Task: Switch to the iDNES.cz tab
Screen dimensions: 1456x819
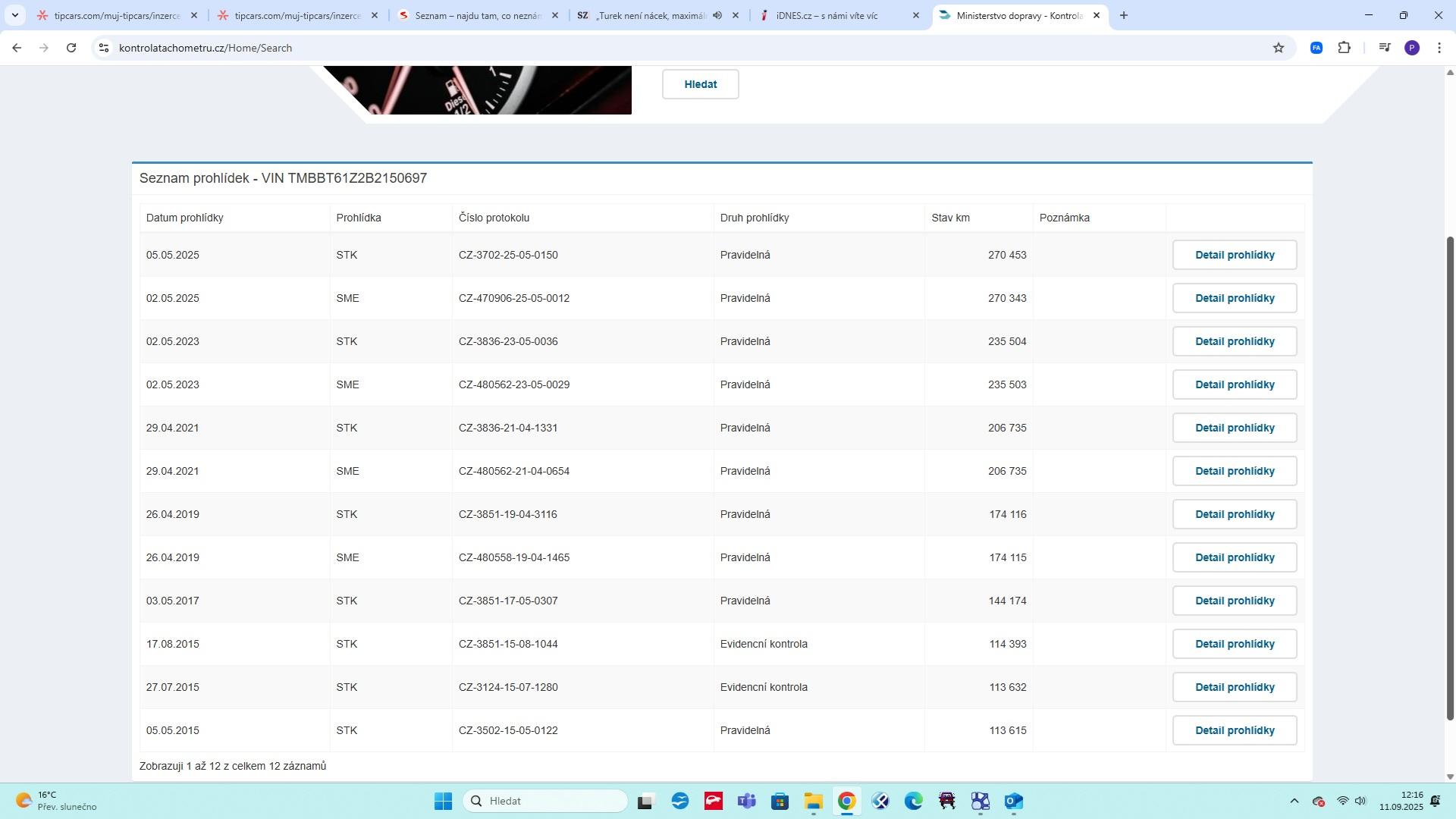Action: (x=827, y=15)
